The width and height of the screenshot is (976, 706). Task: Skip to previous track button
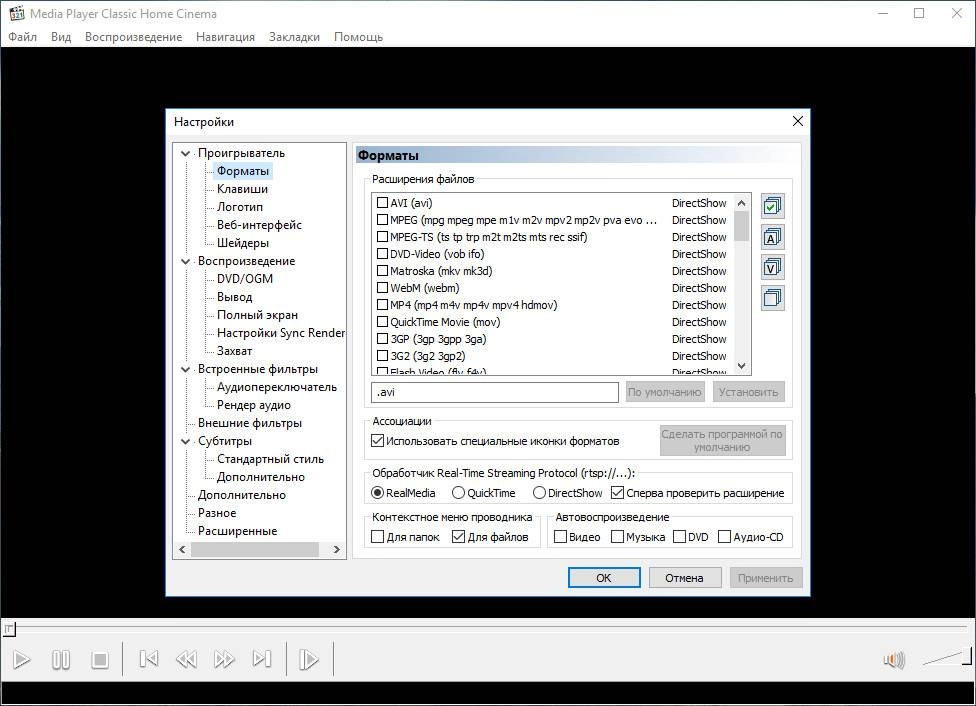pos(148,659)
